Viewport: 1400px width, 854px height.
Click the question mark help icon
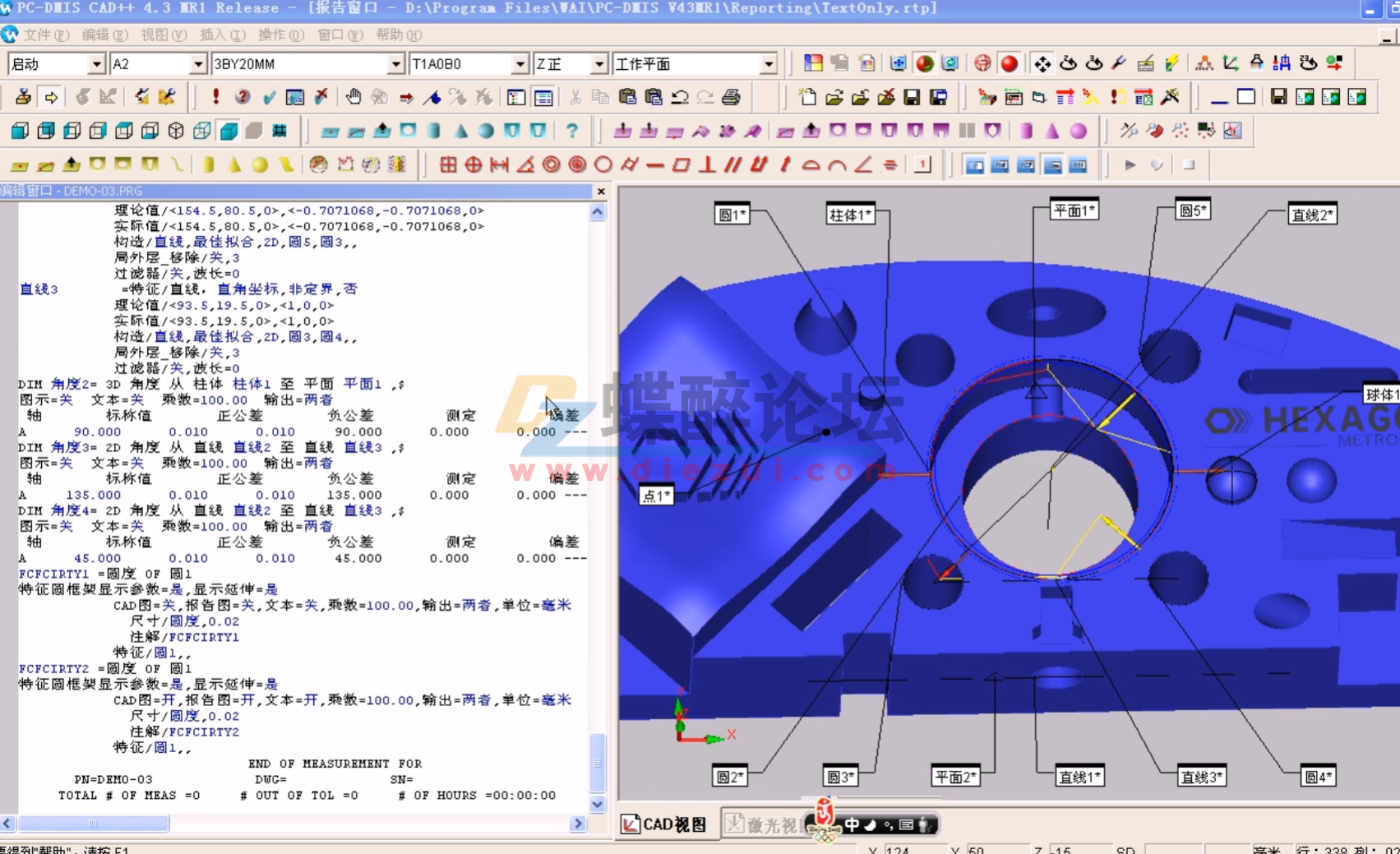(574, 132)
